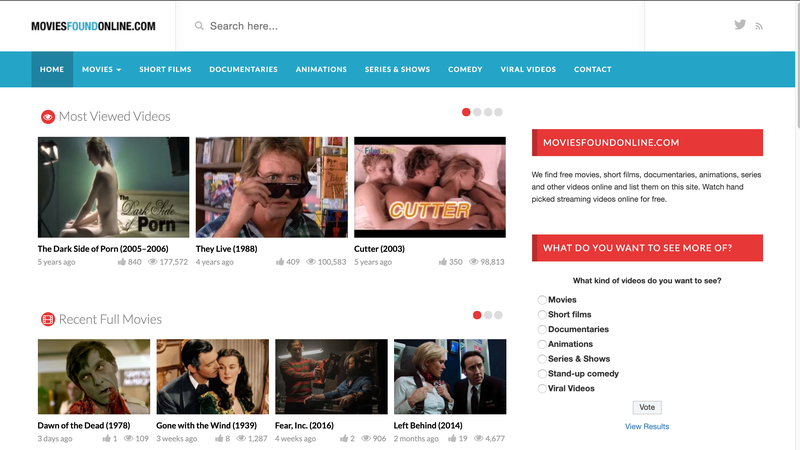Open the Recent Full Movies heading

pyautogui.click(x=110, y=319)
